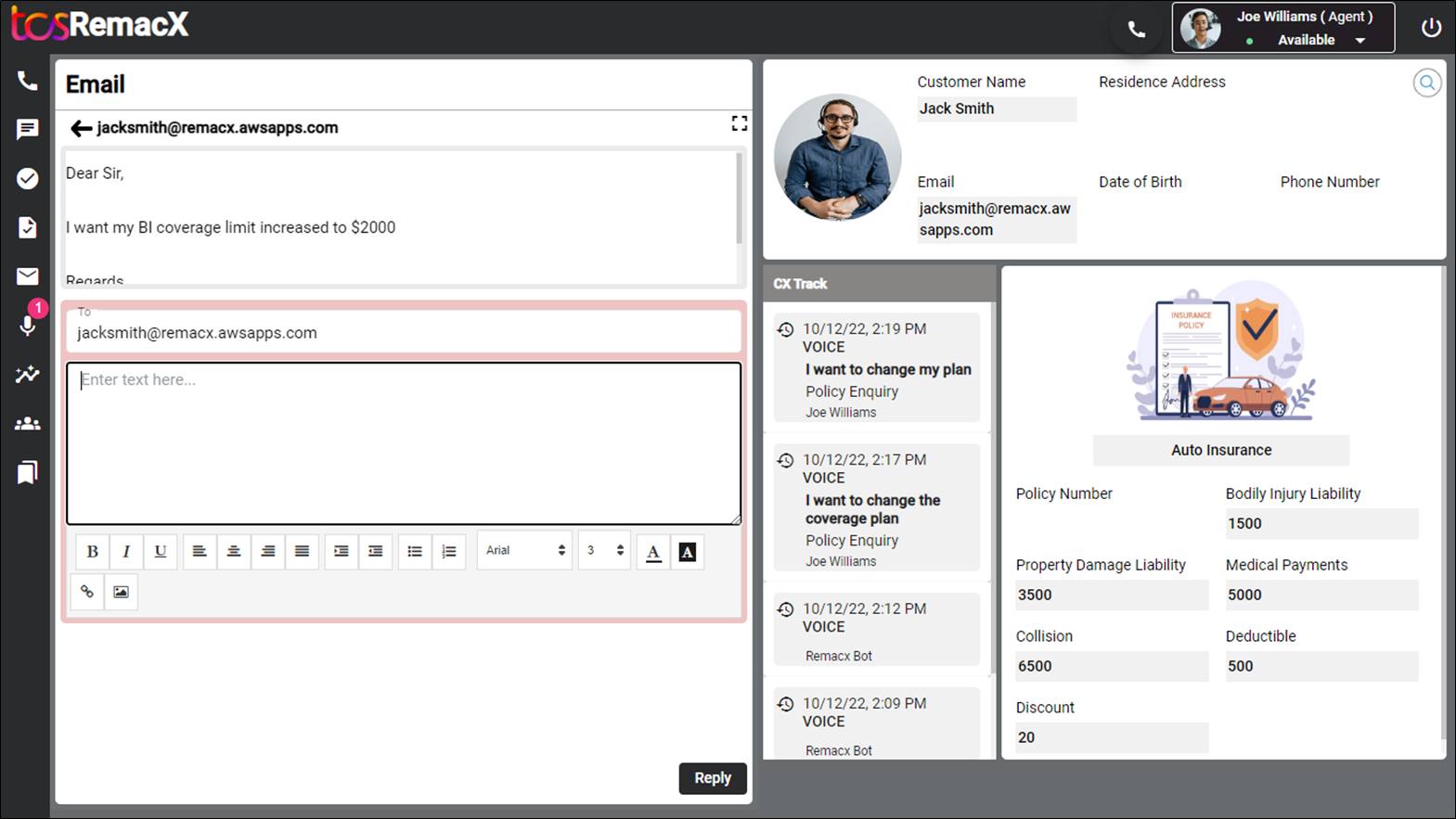Click the Phone Number label
The width and height of the screenshot is (1456, 819).
coord(1330,182)
